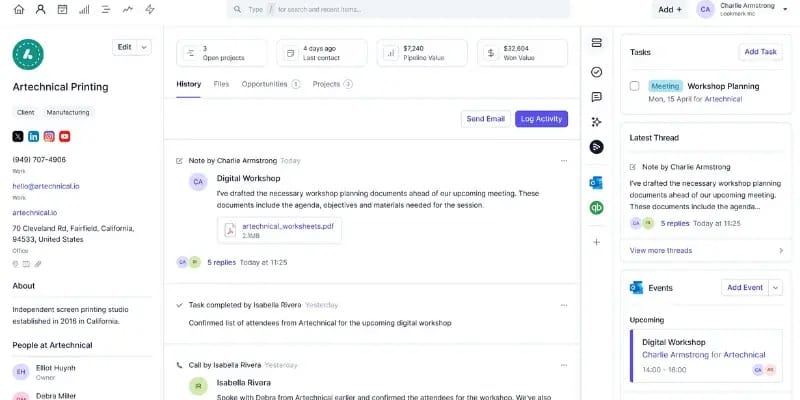Switch to the History tab
Viewport: 800px width, 400px height.
tap(189, 84)
